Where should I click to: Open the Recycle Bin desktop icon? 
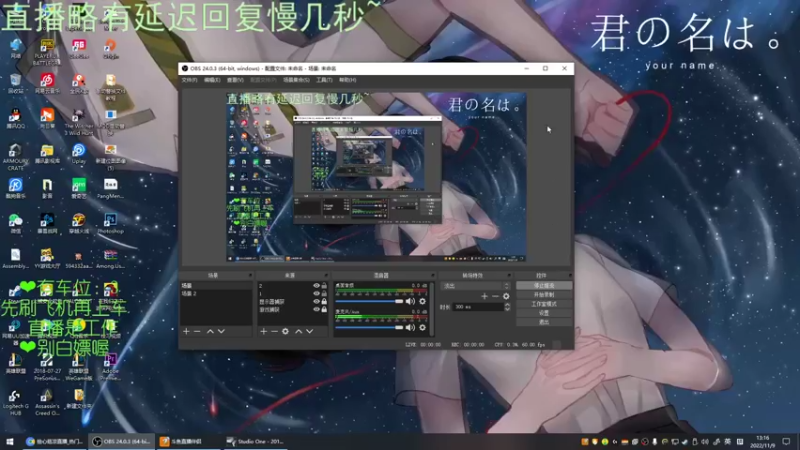pos(15,84)
